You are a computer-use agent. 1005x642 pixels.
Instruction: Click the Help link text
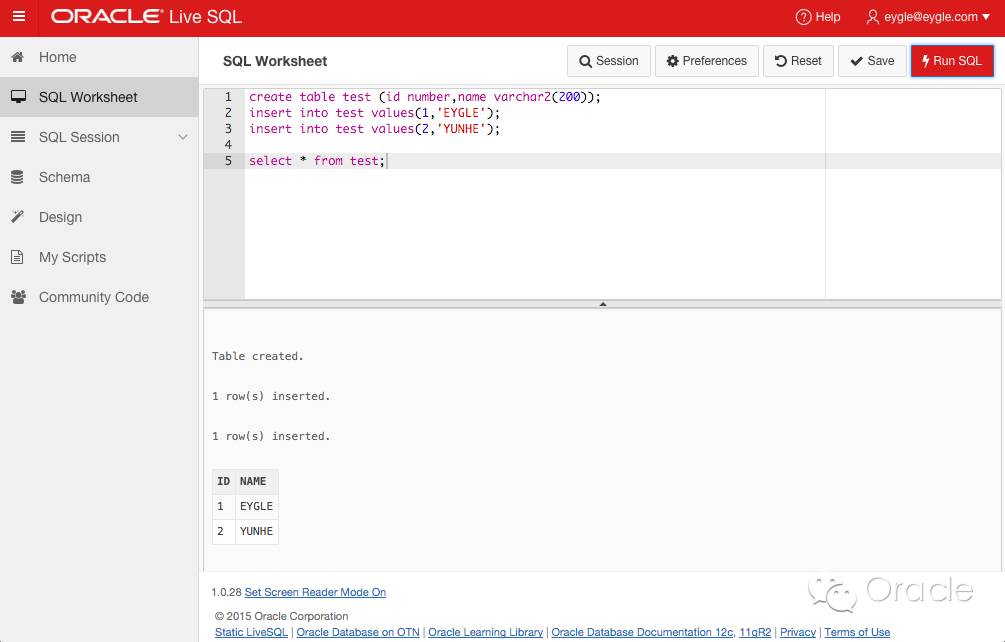pyautogui.click(x=827, y=17)
